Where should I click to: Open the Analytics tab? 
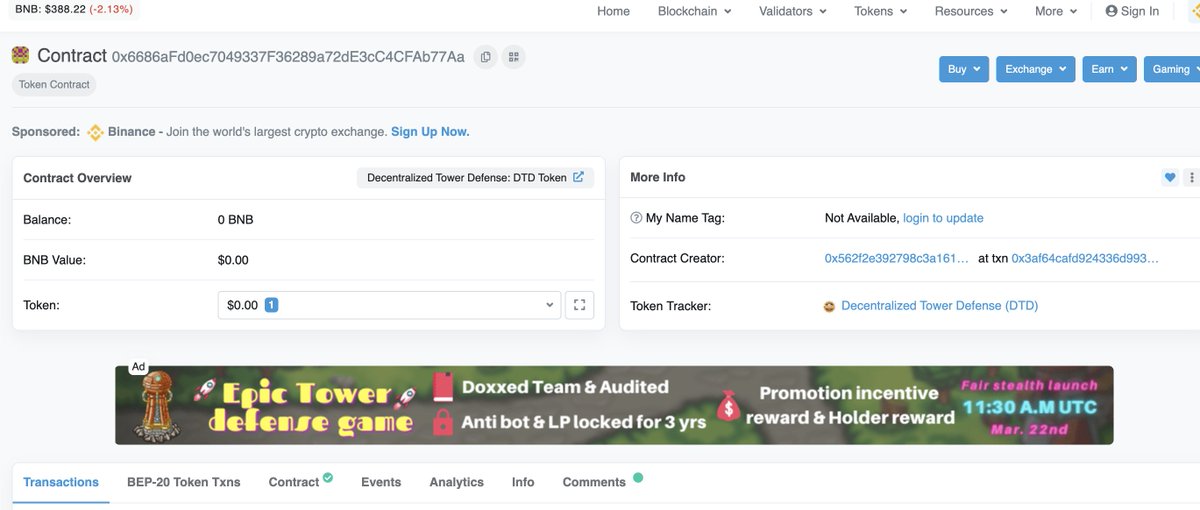(456, 482)
